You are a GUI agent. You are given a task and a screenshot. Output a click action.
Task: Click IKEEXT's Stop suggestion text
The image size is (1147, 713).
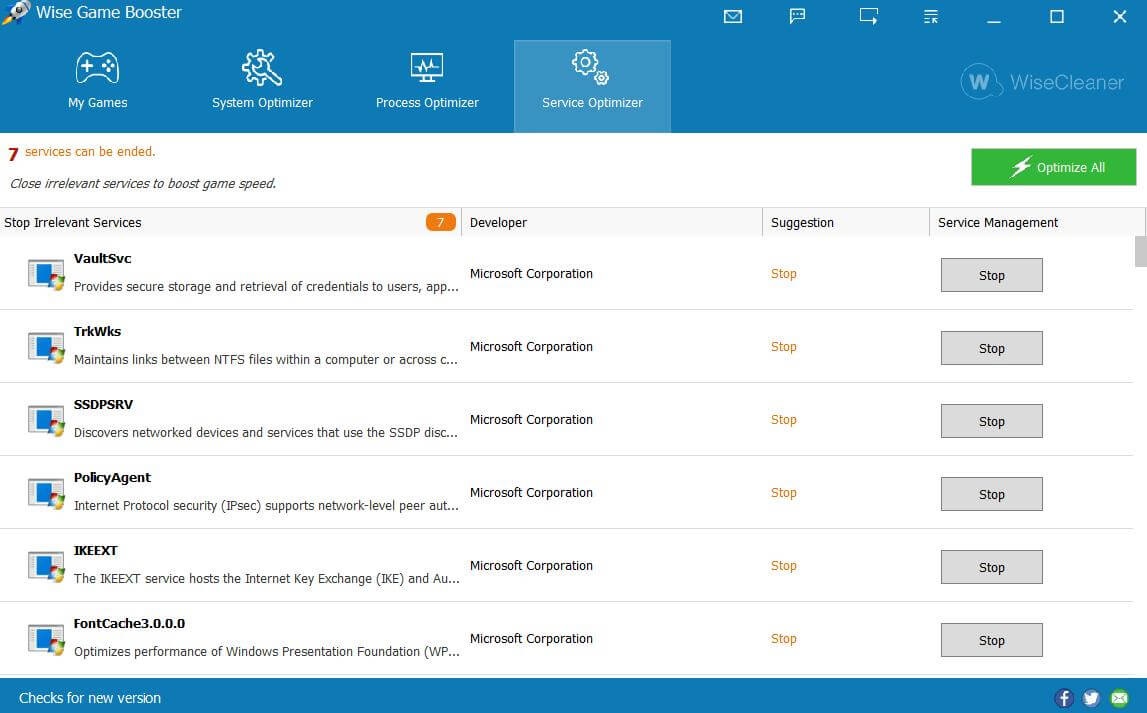click(783, 565)
